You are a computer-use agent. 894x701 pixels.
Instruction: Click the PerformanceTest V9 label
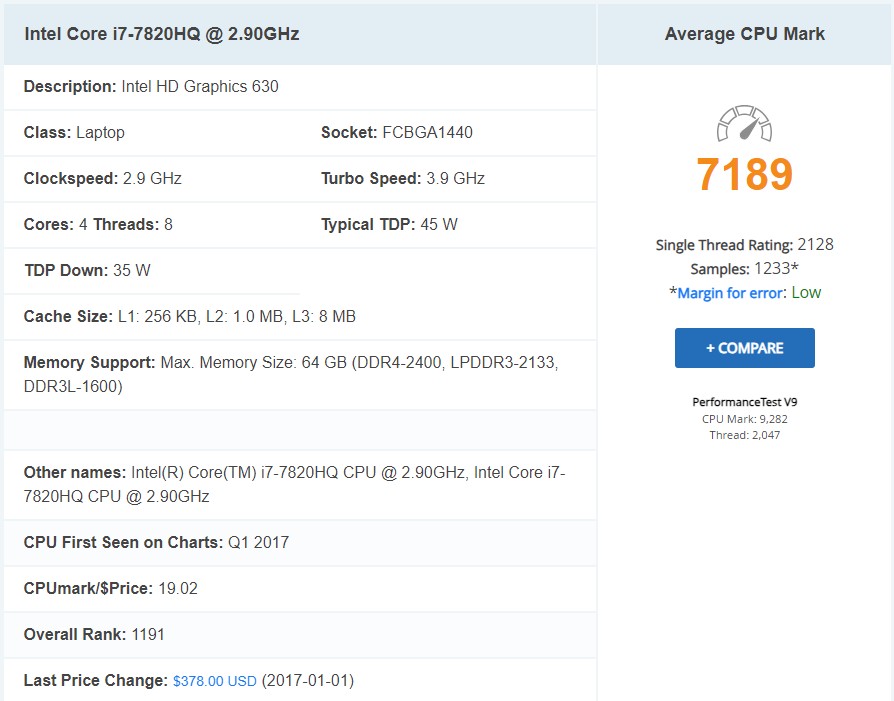click(x=744, y=402)
